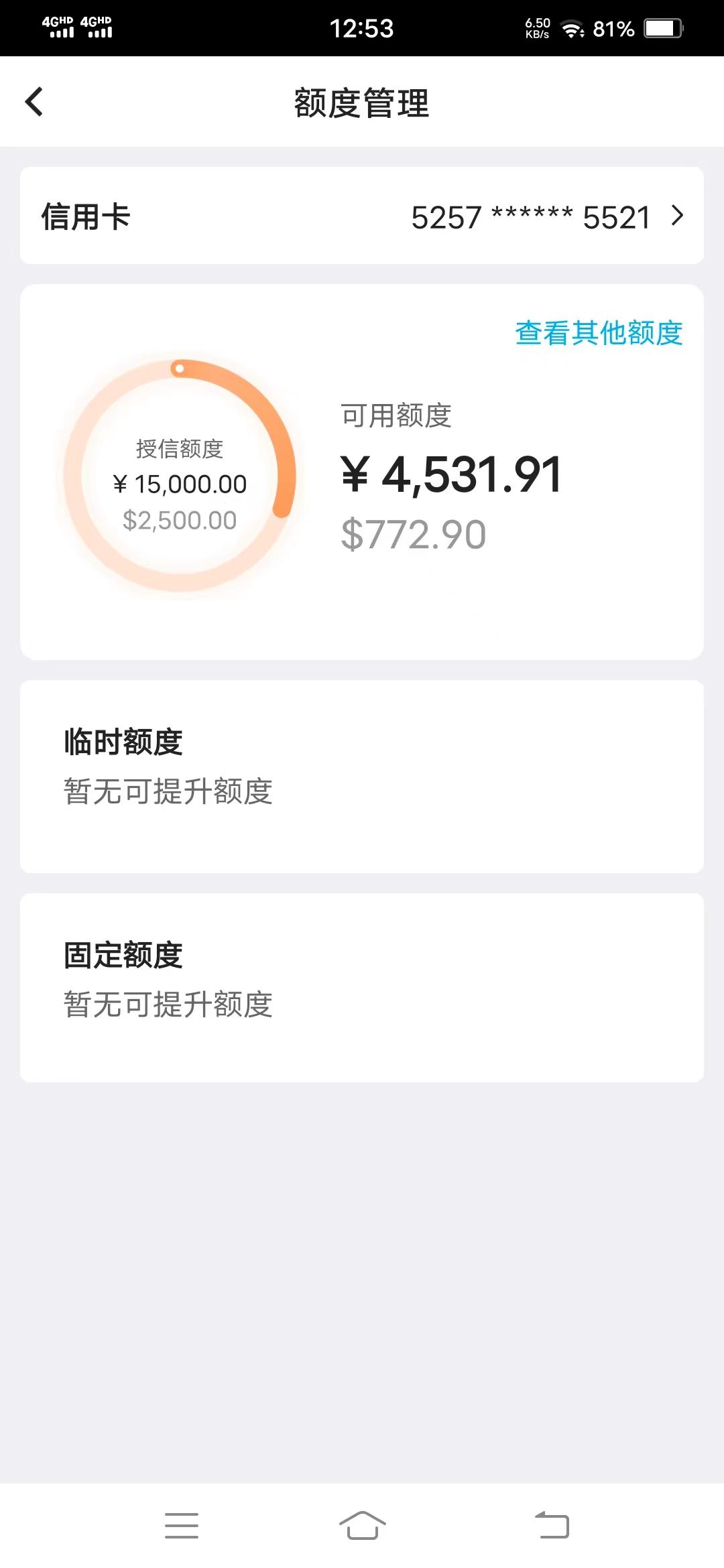Go back using the top-left arrow
The height and width of the screenshot is (1568, 724).
[x=34, y=102]
